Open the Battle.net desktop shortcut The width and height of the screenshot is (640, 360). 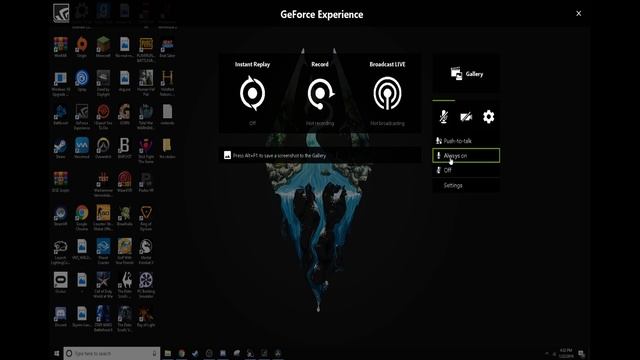[x=60, y=114]
